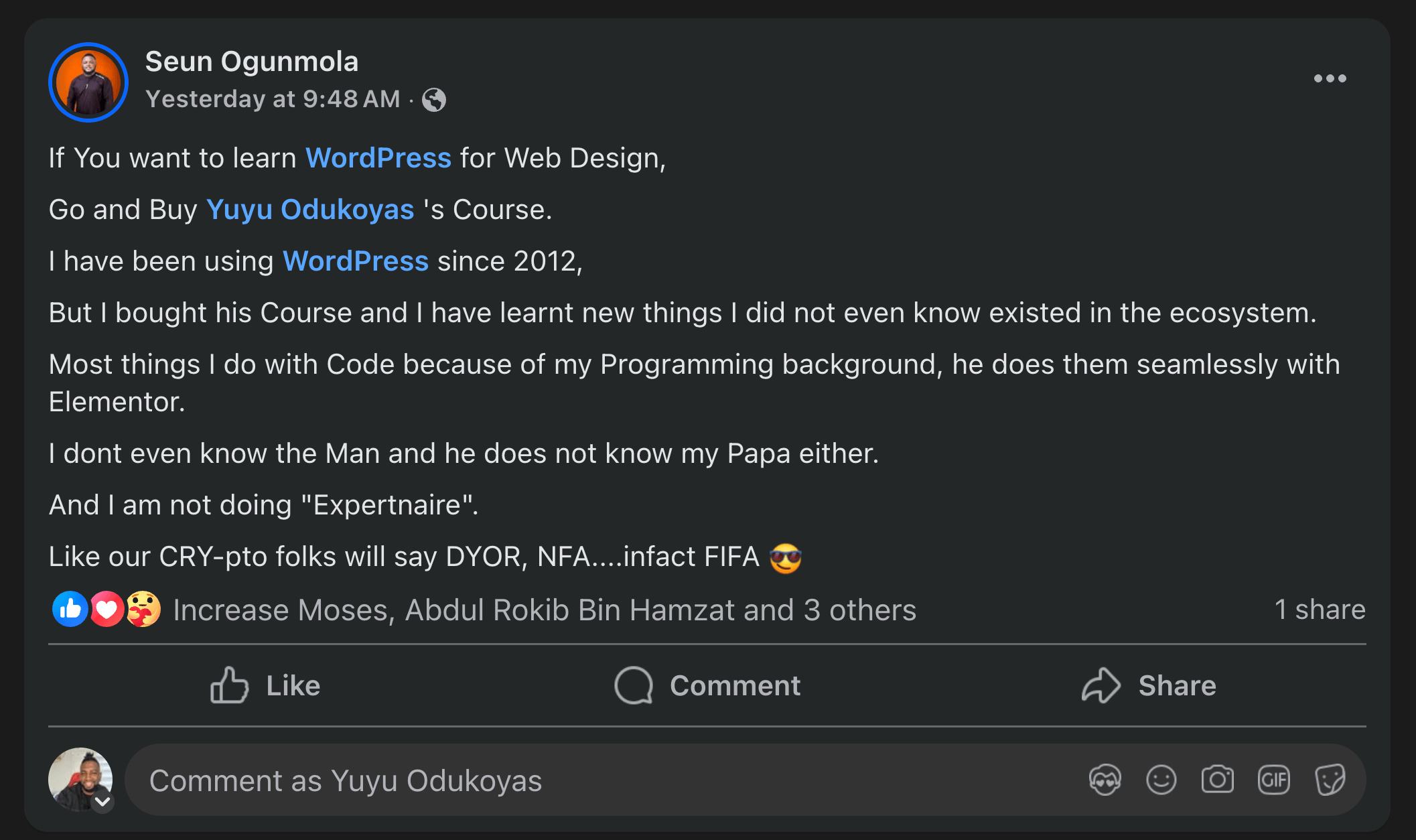Click the Comment button
The height and width of the screenshot is (840, 1416).
(707, 685)
